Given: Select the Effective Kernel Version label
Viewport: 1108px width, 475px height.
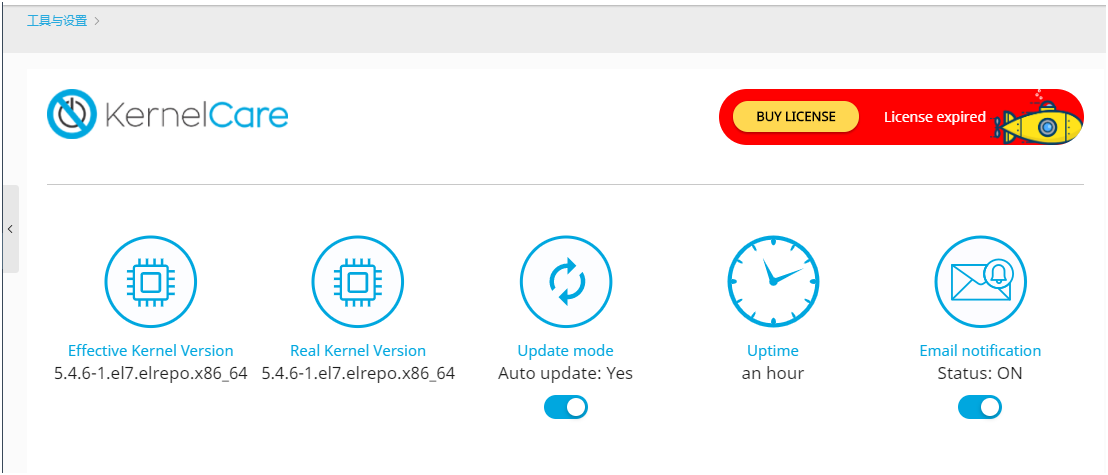Looking at the screenshot, I should click(151, 351).
